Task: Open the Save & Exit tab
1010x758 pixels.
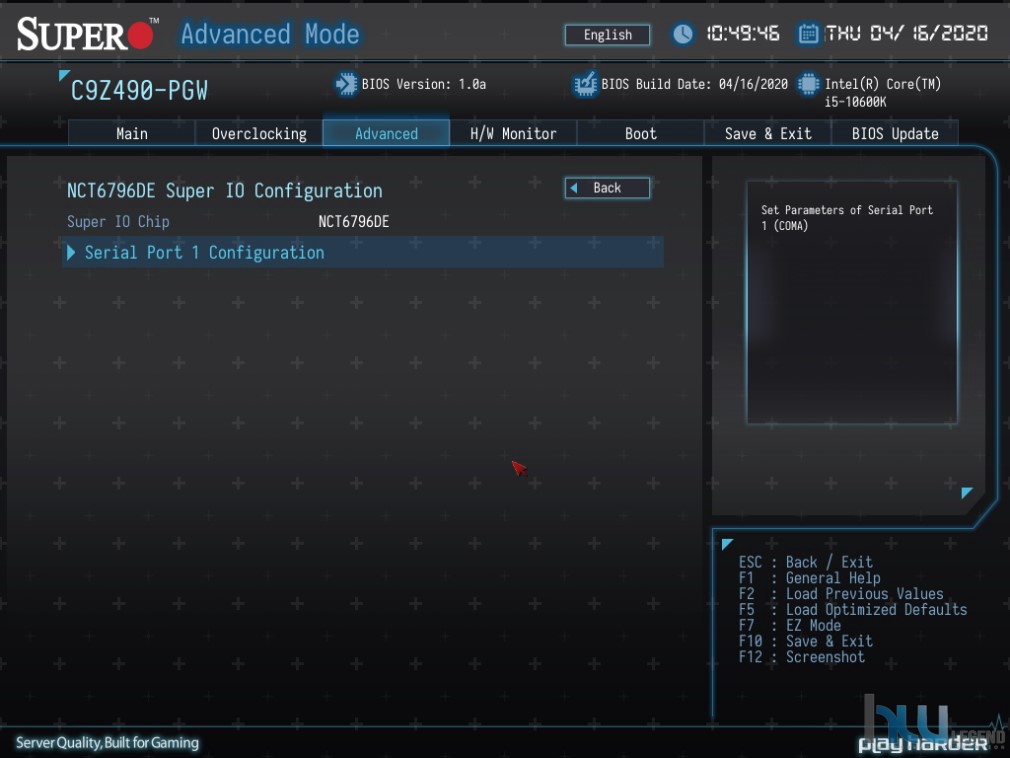Action: tap(768, 133)
